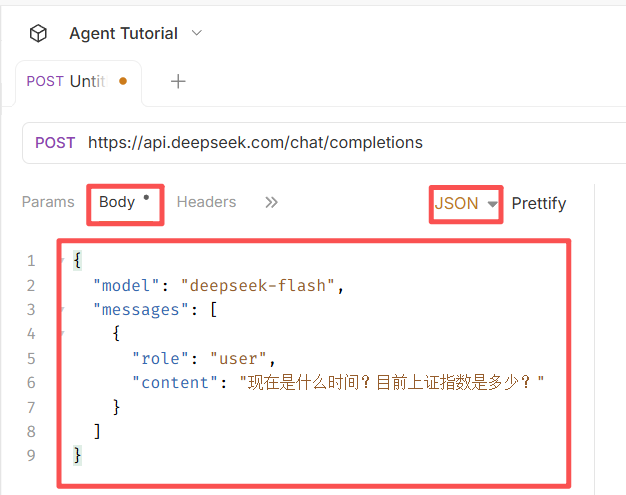This screenshot has height=495, width=626.
Task: Switch to the Body tab
Action: (x=124, y=202)
